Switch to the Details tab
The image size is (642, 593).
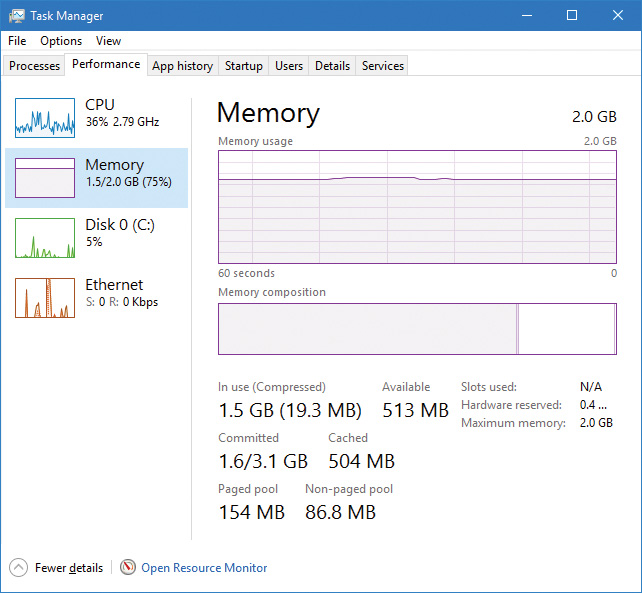(332, 66)
